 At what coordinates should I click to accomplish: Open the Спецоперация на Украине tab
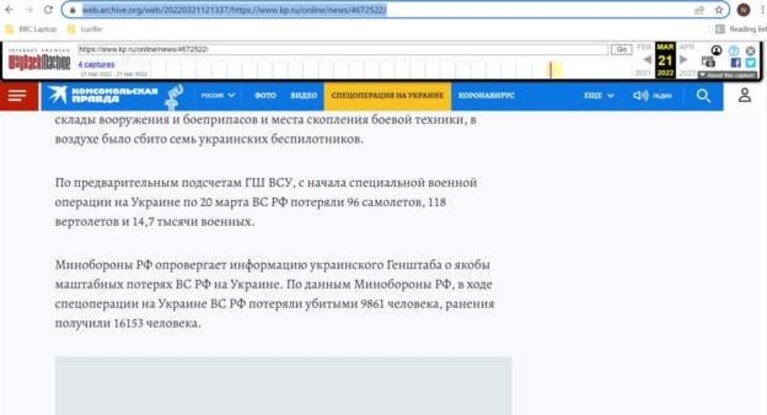point(387,95)
